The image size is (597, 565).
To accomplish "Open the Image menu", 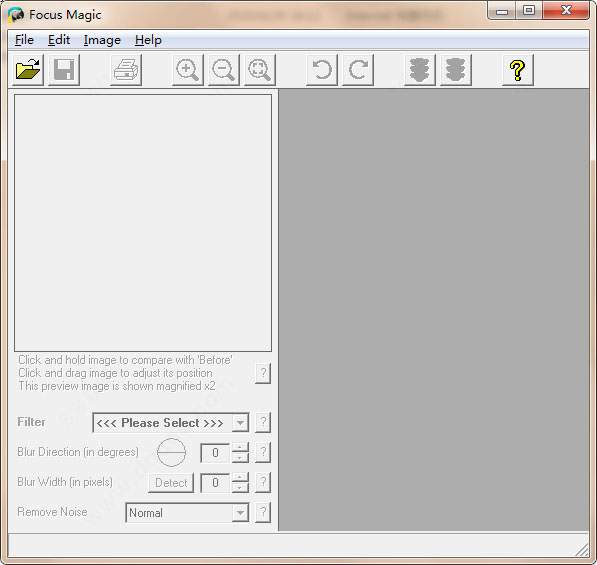I will click(102, 40).
